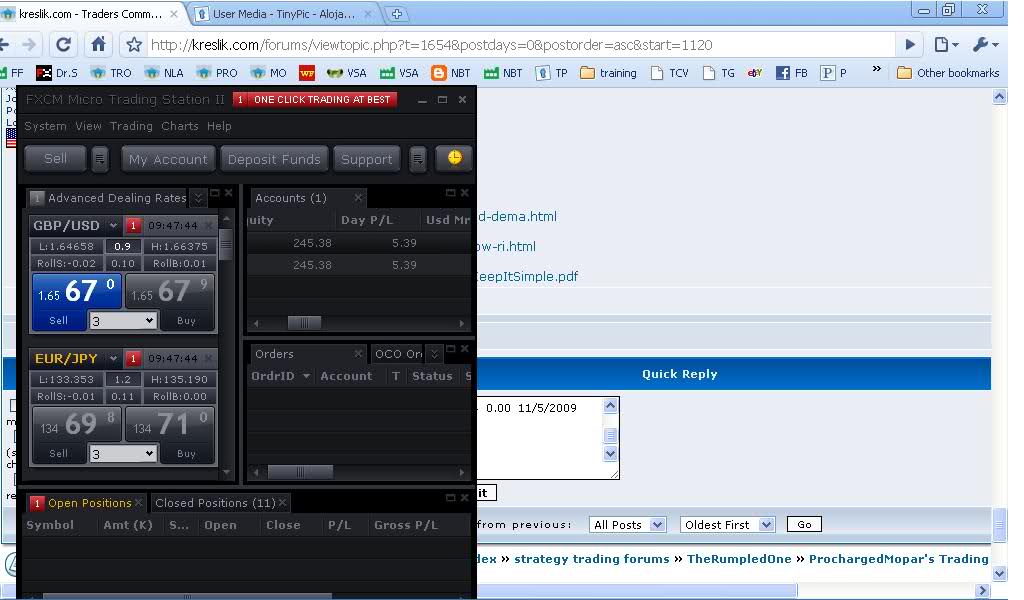Switch to Closed Positions (11) tab
1024x600 pixels.
coord(215,503)
